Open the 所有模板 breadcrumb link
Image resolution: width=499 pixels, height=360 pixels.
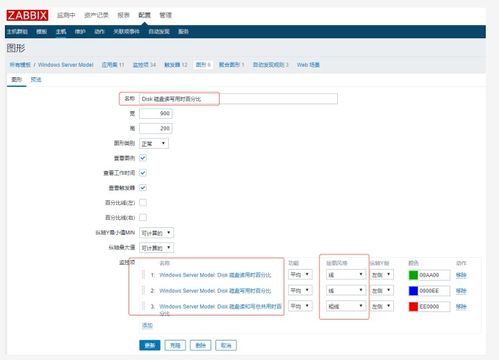tap(20, 65)
